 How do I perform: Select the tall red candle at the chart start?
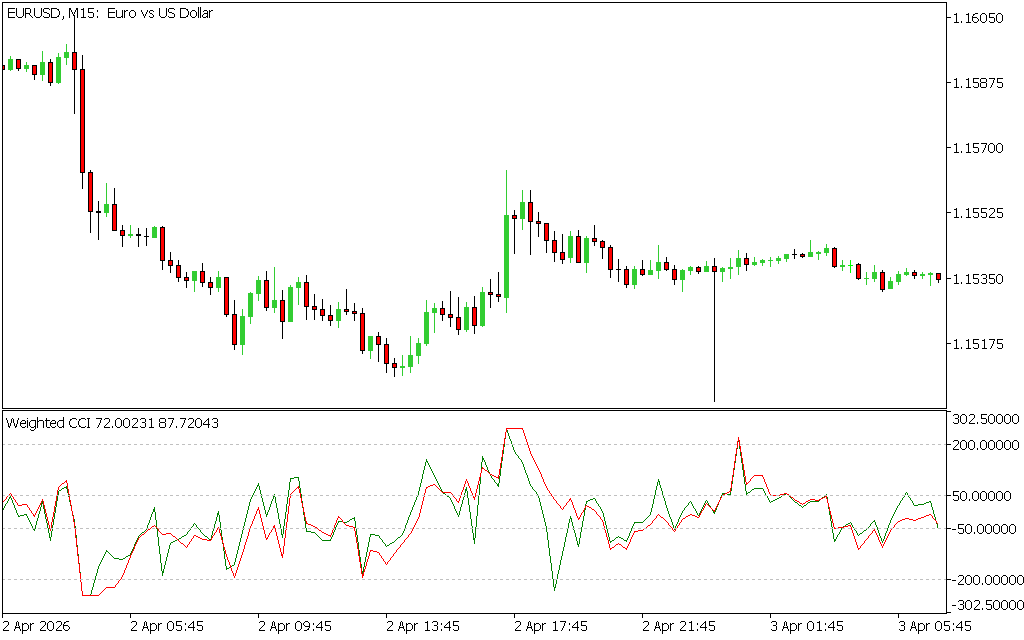click(83, 120)
